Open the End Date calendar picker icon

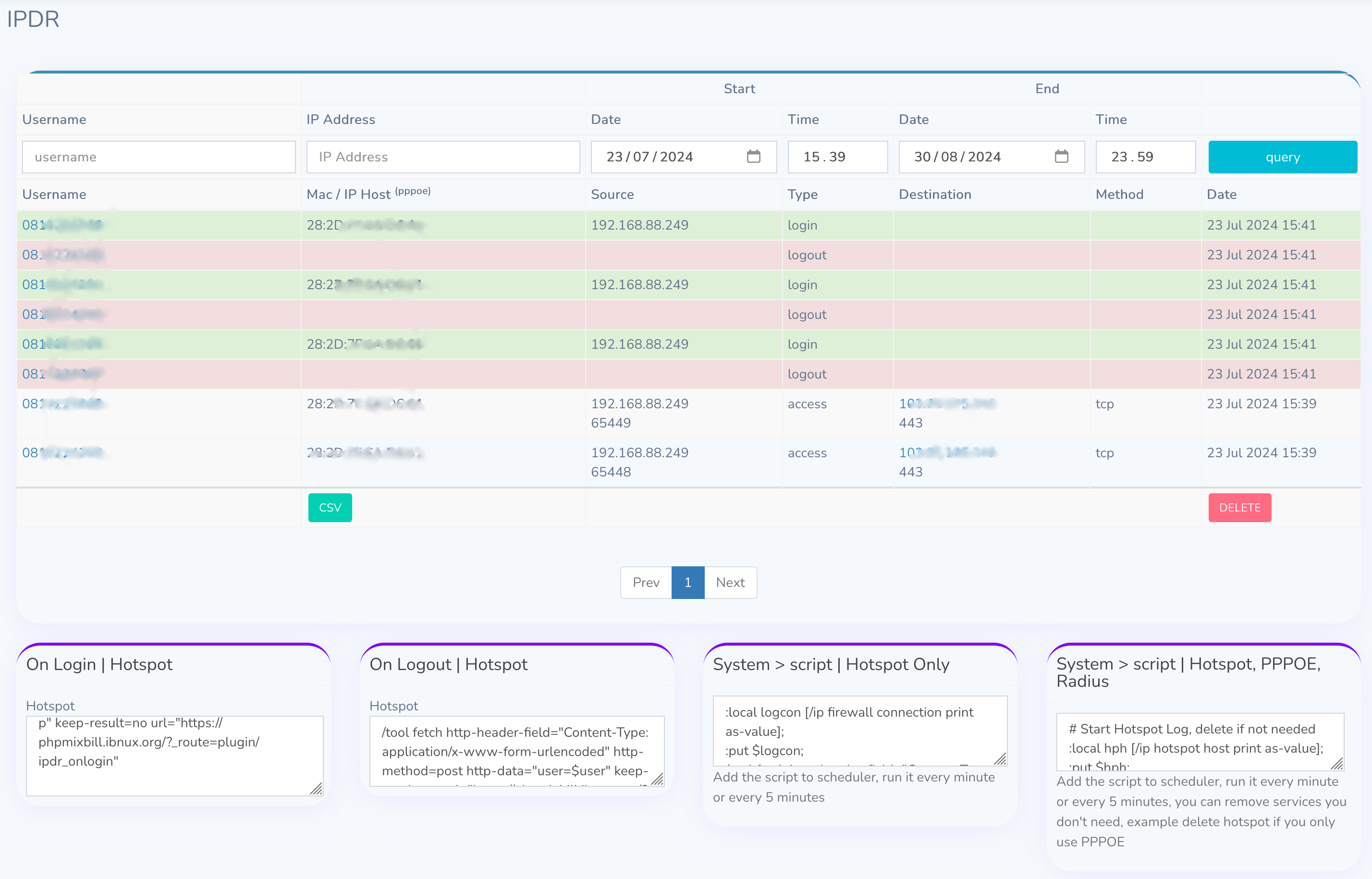click(x=1061, y=157)
